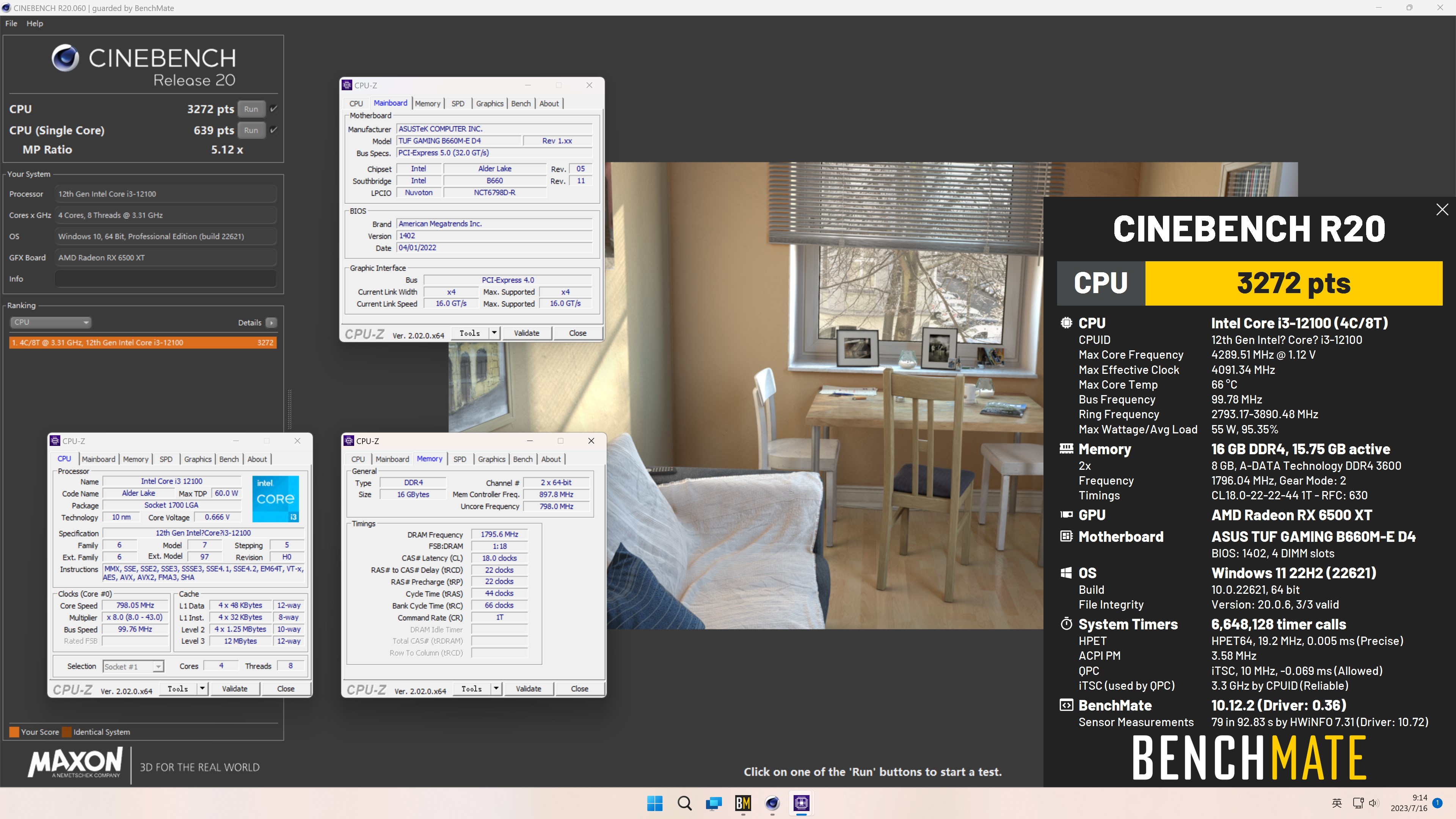Click GFX Board field AMD Radeon RX 6500 XT
This screenshot has width=1456, height=819.
click(x=166, y=257)
